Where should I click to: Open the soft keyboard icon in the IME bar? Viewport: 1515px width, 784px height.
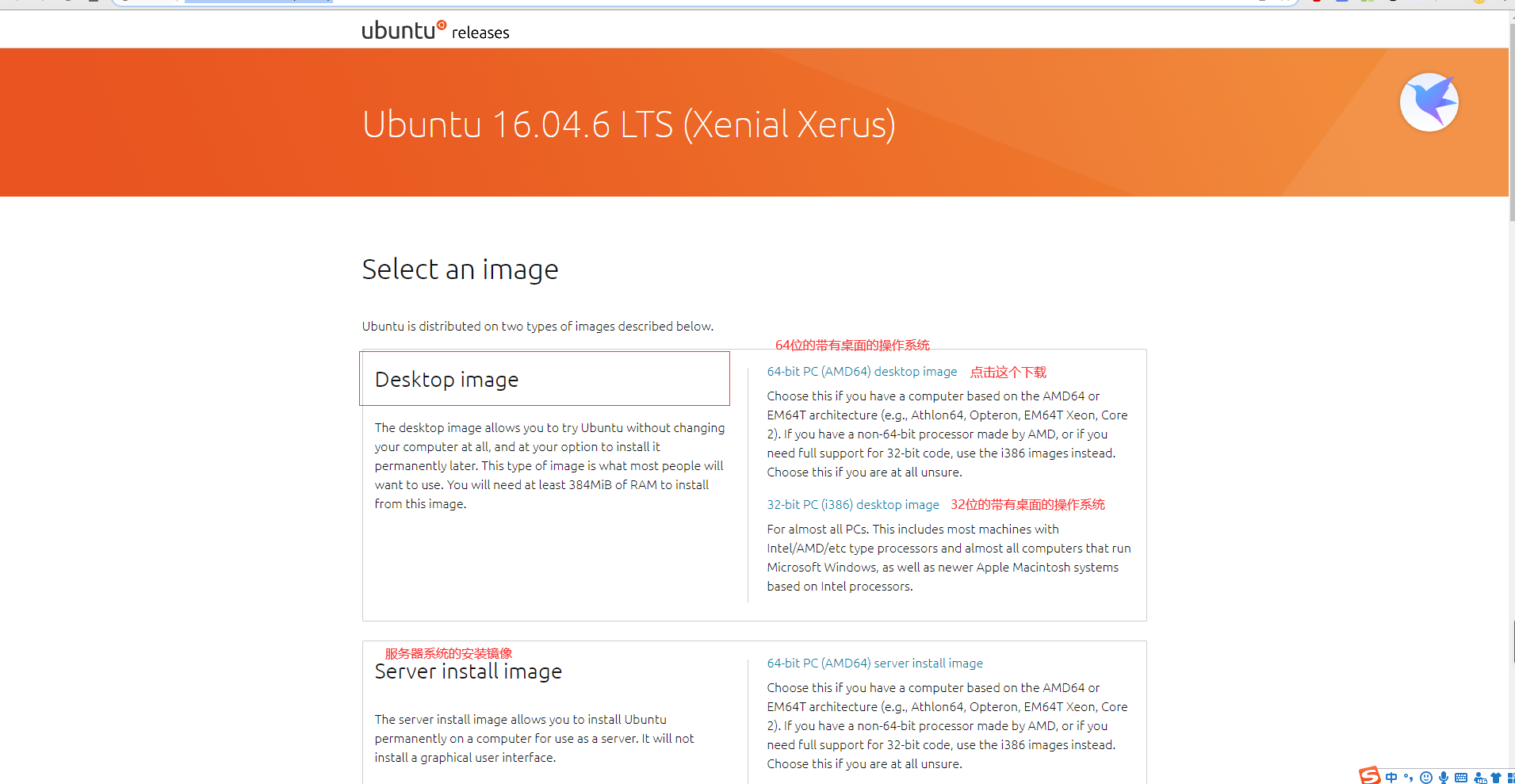click(1461, 778)
